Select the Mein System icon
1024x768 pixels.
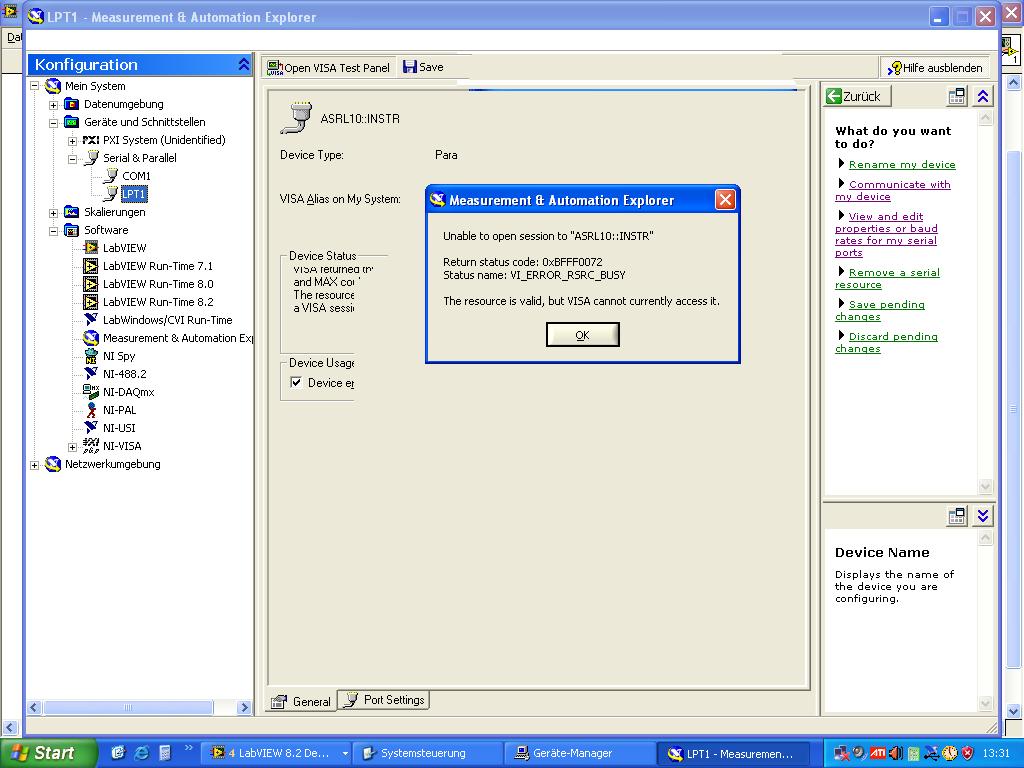click(53, 86)
